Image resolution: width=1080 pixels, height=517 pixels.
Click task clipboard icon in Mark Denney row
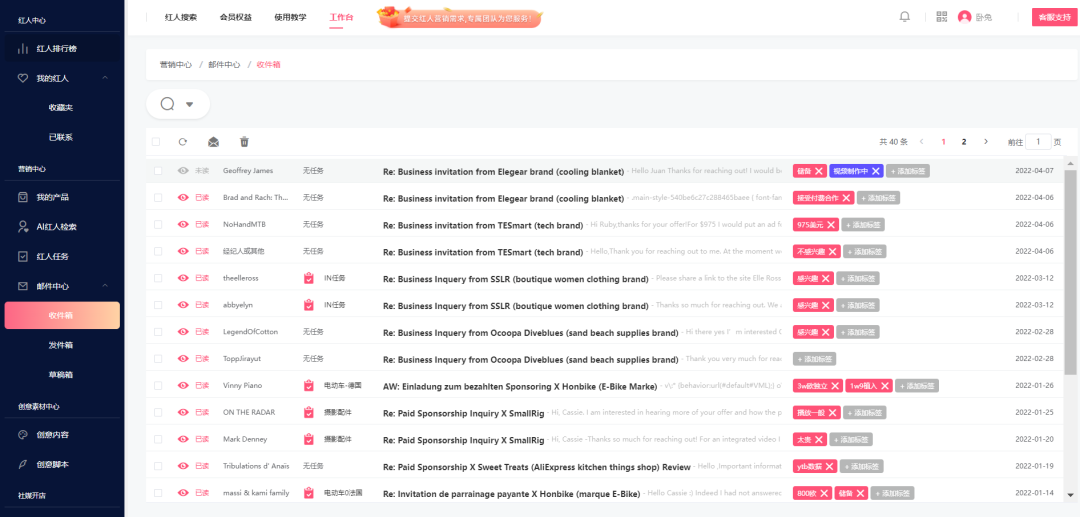(309, 439)
